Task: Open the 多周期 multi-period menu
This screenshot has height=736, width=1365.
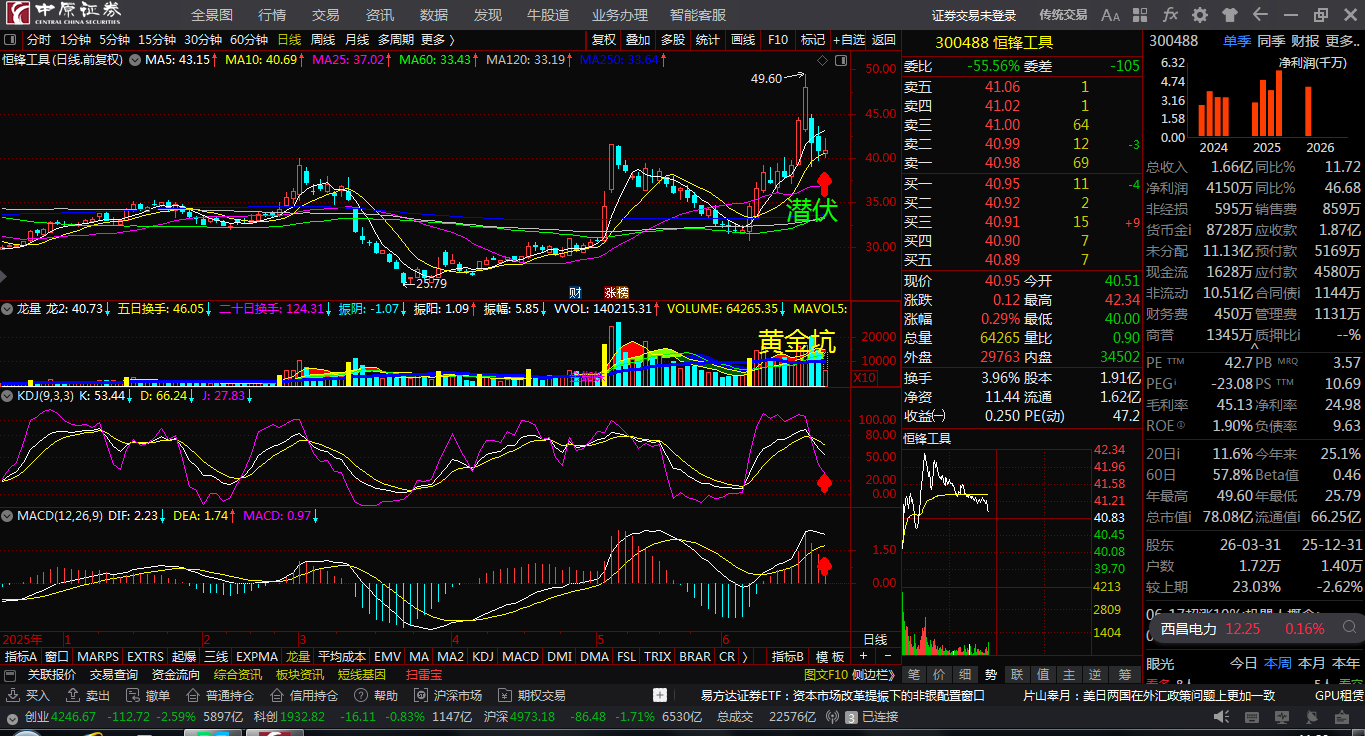Action: click(395, 40)
